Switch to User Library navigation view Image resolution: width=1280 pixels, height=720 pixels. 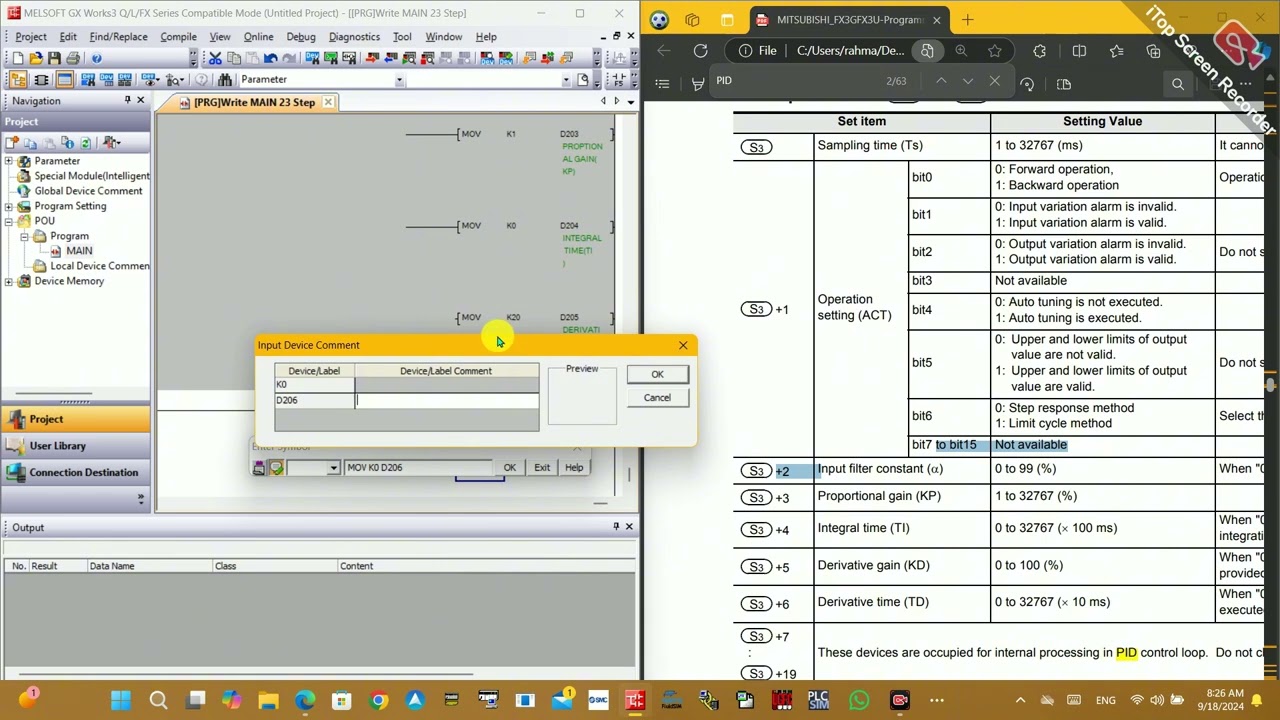(76, 446)
